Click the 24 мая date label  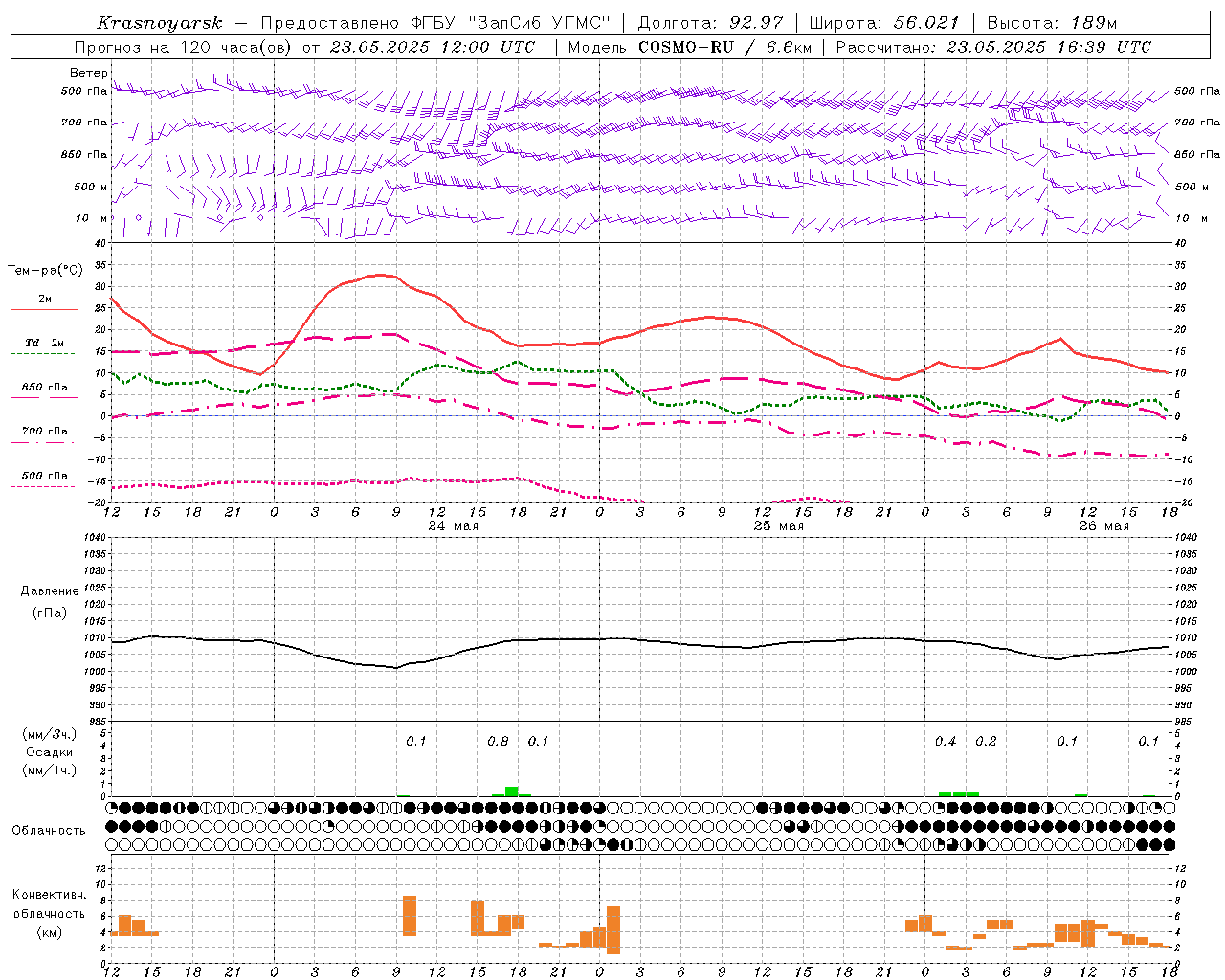(x=454, y=525)
